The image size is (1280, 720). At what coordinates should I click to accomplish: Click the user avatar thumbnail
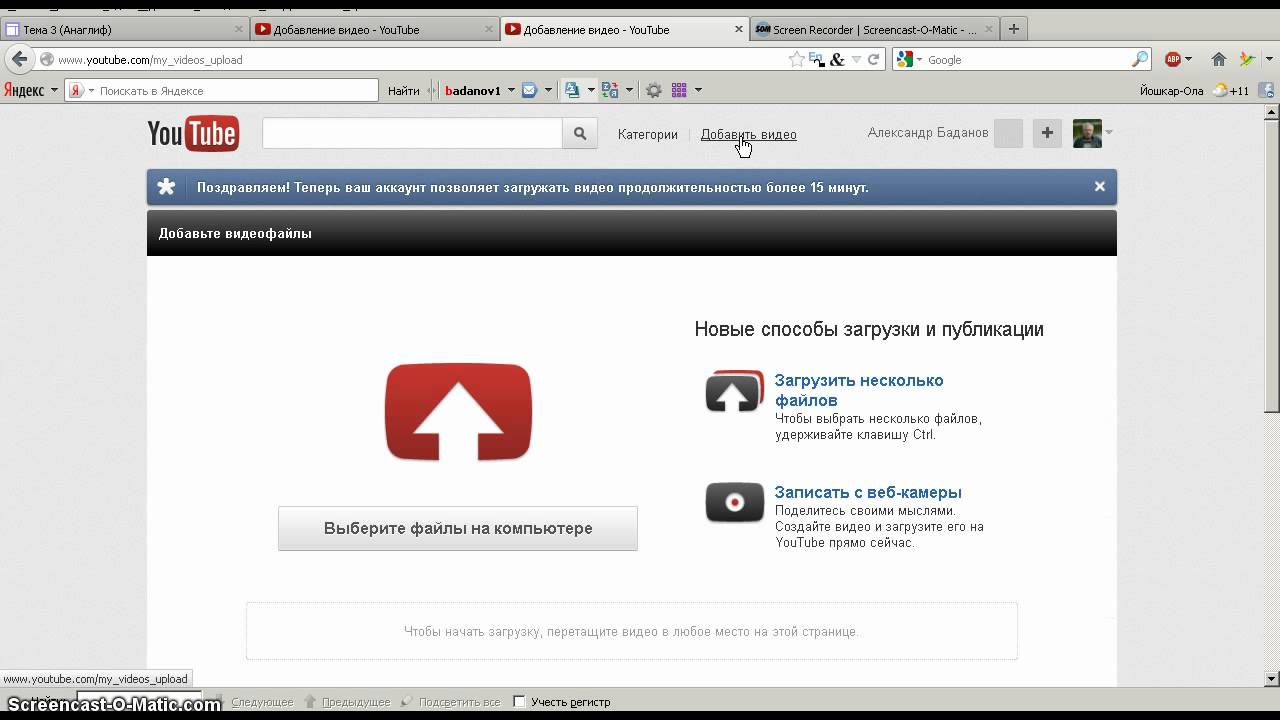[1087, 133]
